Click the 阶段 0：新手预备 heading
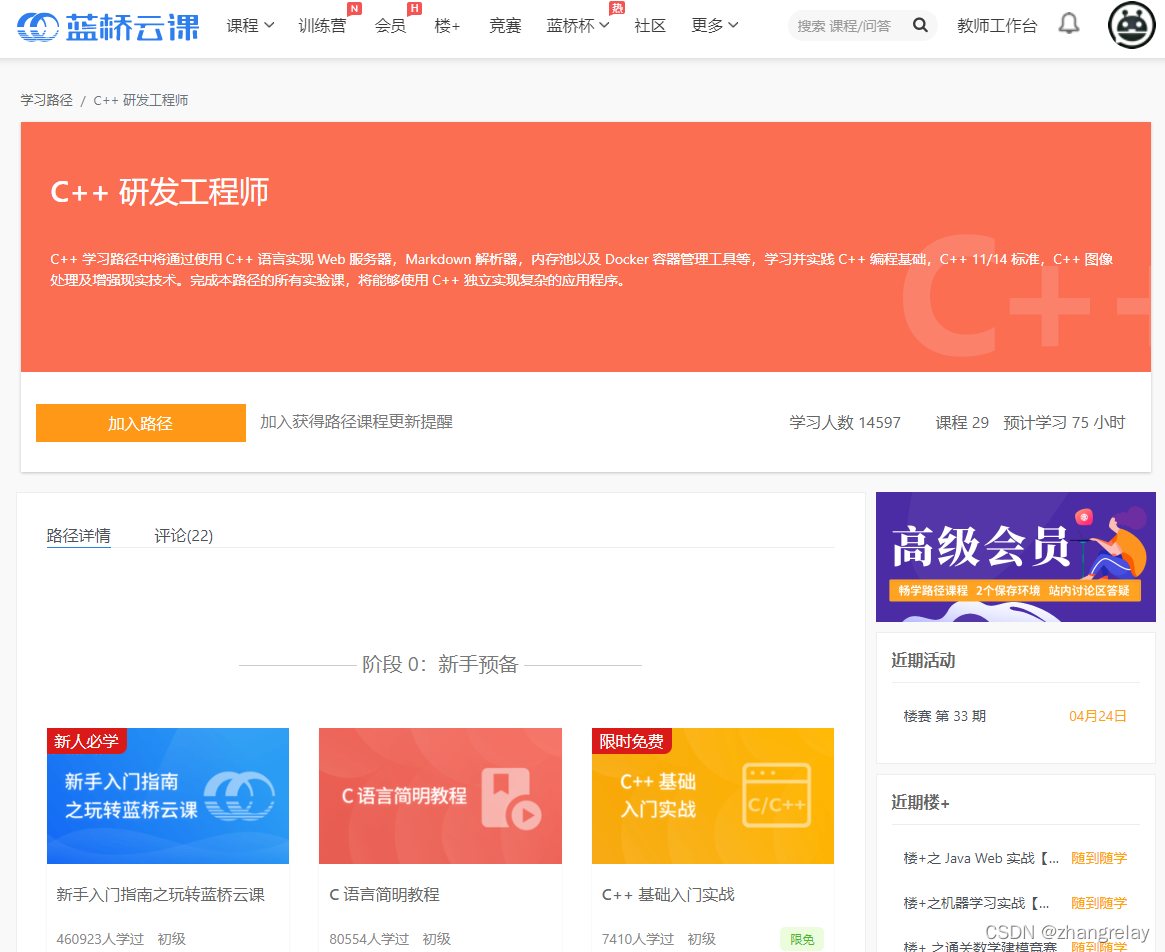The height and width of the screenshot is (952, 1165). tap(440, 664)
